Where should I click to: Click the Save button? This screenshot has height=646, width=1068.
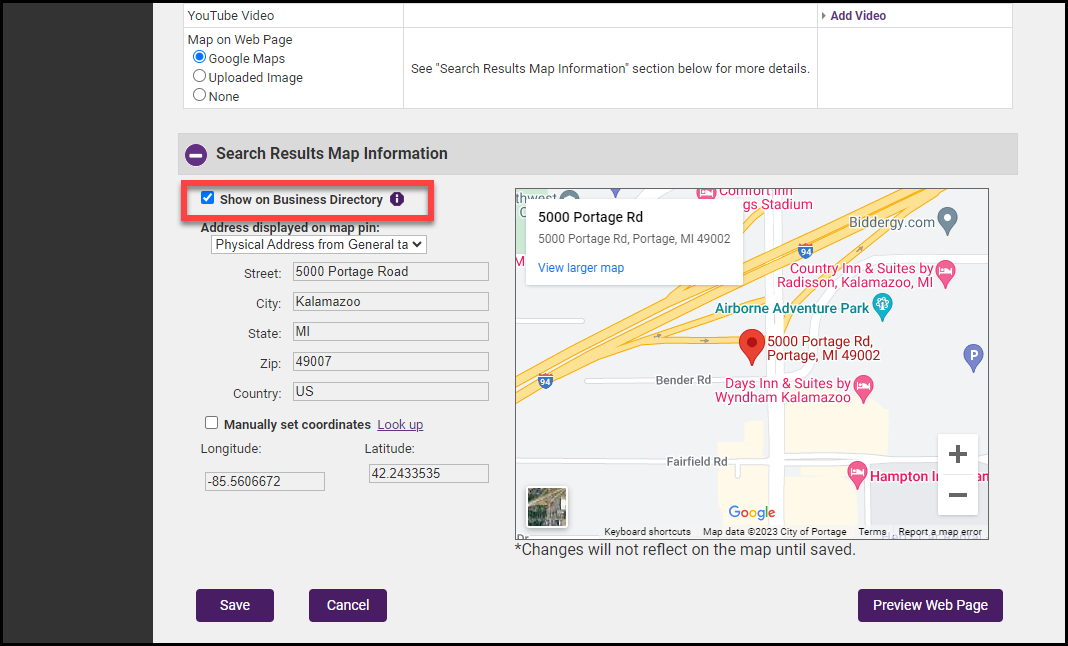coord(235,605)
